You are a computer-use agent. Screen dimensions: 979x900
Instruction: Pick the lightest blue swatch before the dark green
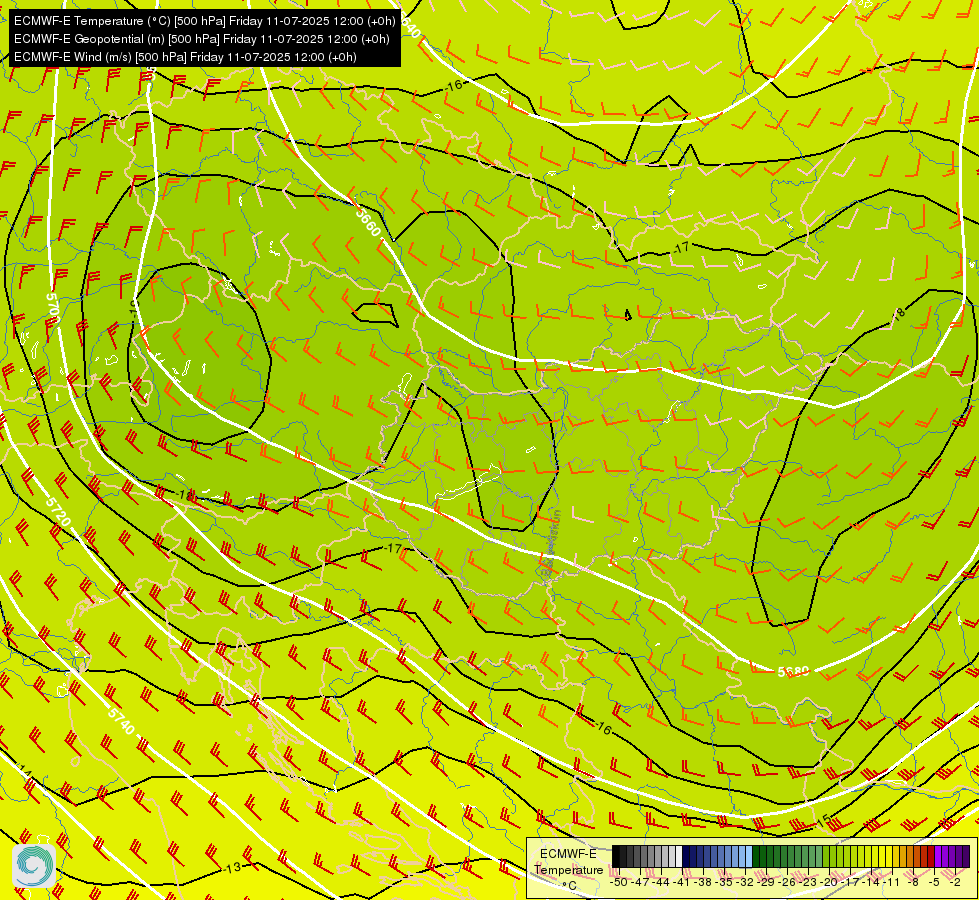(749, 856)
